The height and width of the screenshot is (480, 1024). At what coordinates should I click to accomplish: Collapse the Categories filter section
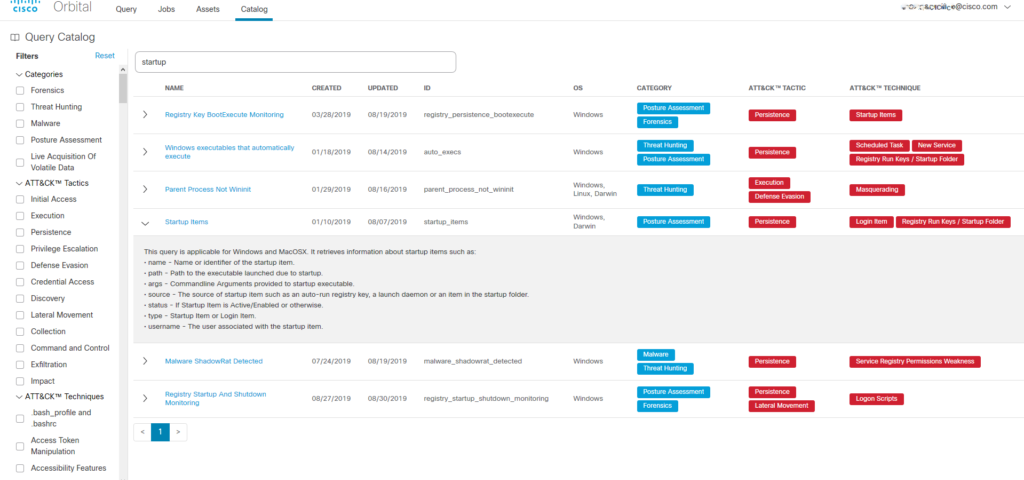pyautogui.click(x=19, y=74)
